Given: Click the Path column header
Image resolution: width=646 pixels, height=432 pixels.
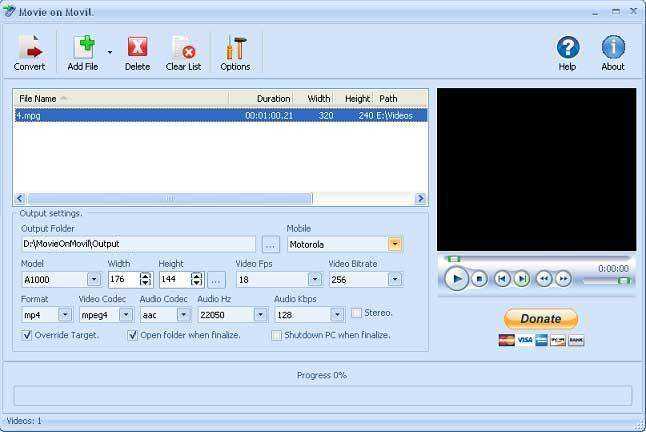Looking at the screenshot, I should (x=400, y=98).
